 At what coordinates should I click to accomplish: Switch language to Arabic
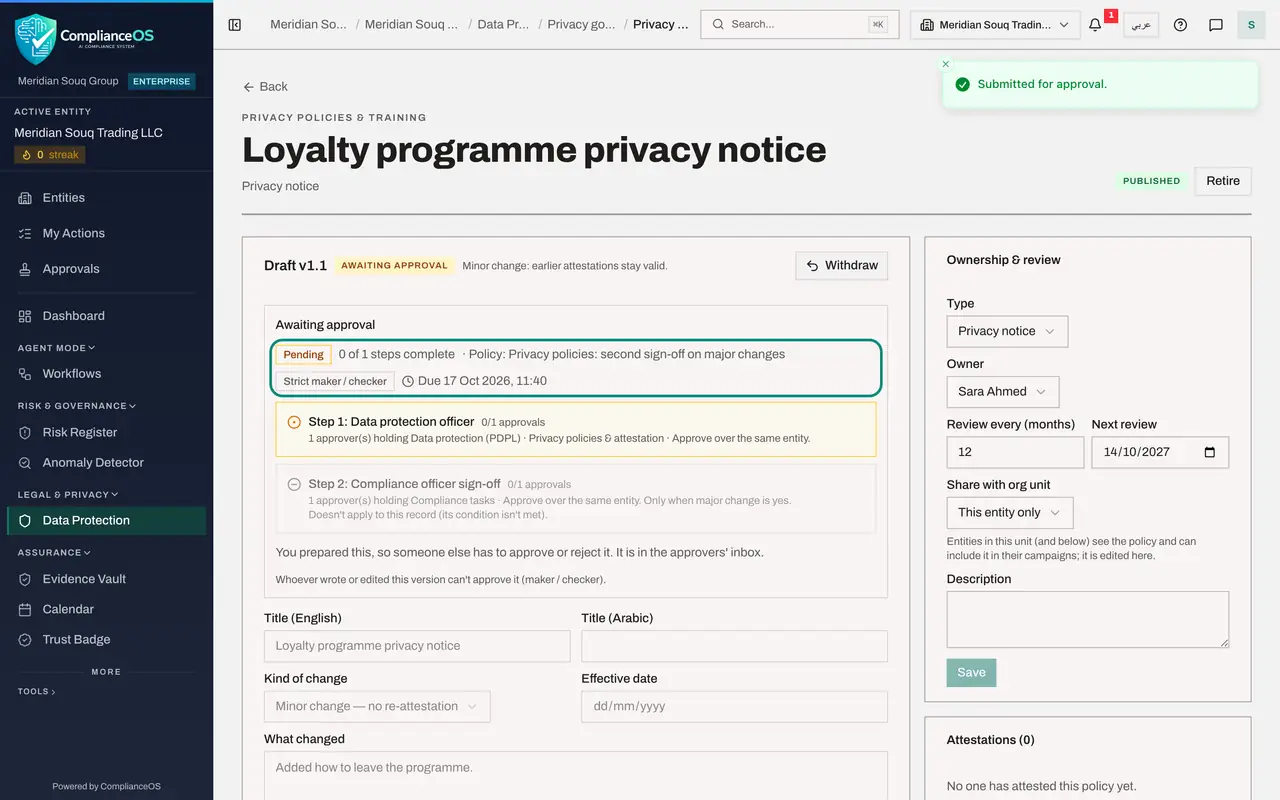tap(1141, 25)
